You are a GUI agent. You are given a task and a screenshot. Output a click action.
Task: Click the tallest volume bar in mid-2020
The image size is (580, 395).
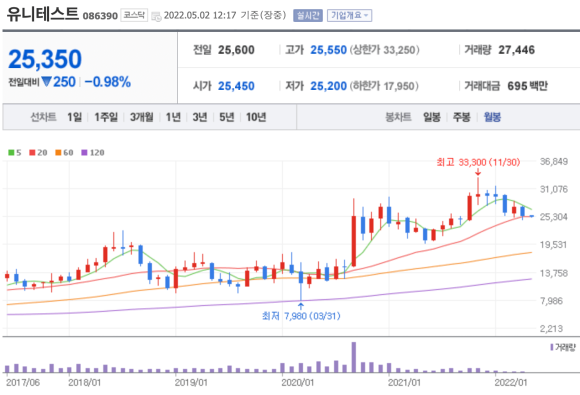tap(354, 357)
